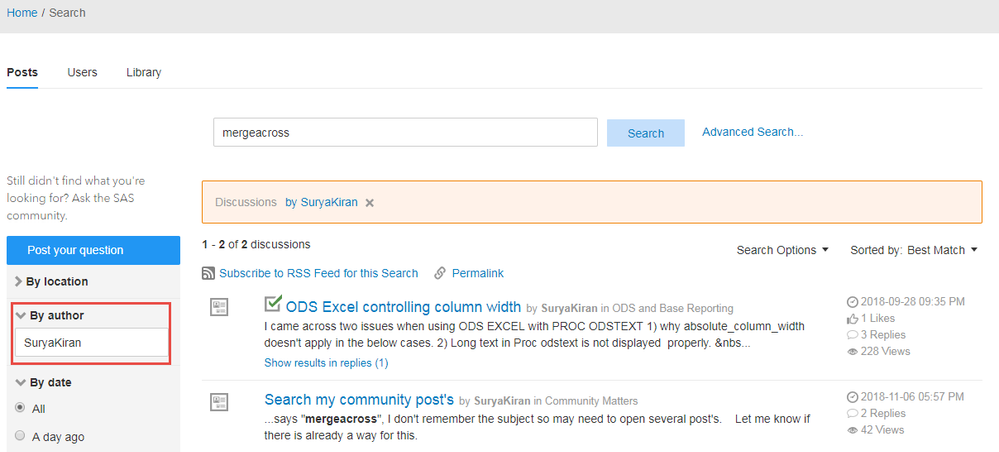
Task: Click the mergeacross search input field
Action: 405,132
